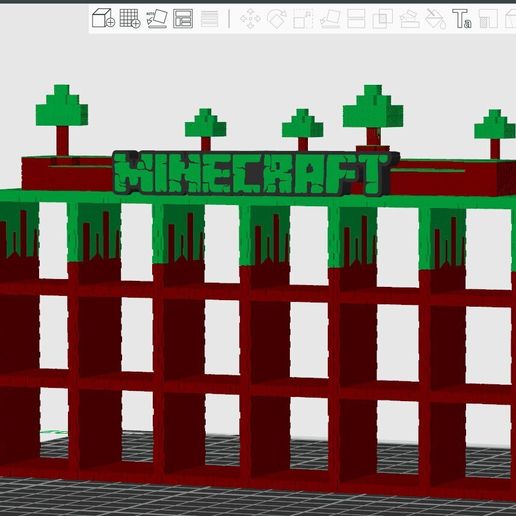Screen dimensions: 516x516
Task: Select the tall tree on the far left
Action: click(62, 120)
